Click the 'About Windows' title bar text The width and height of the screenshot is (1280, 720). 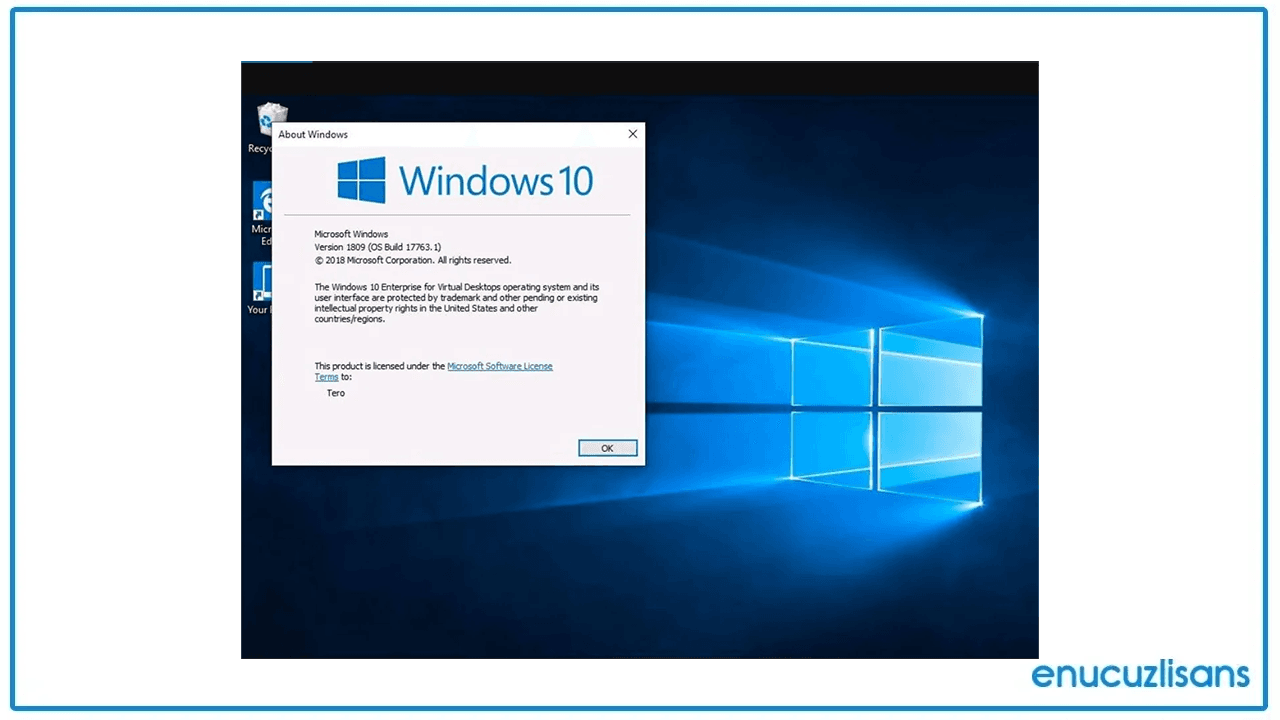pyautogui.click(x=313, y=134)
